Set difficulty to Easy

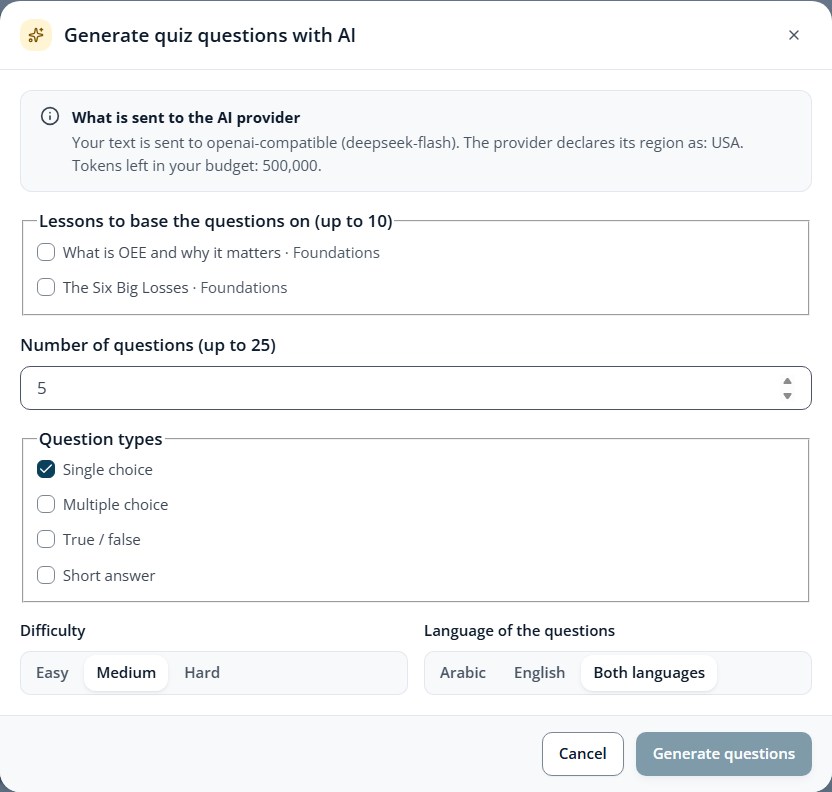pos(52,673)
